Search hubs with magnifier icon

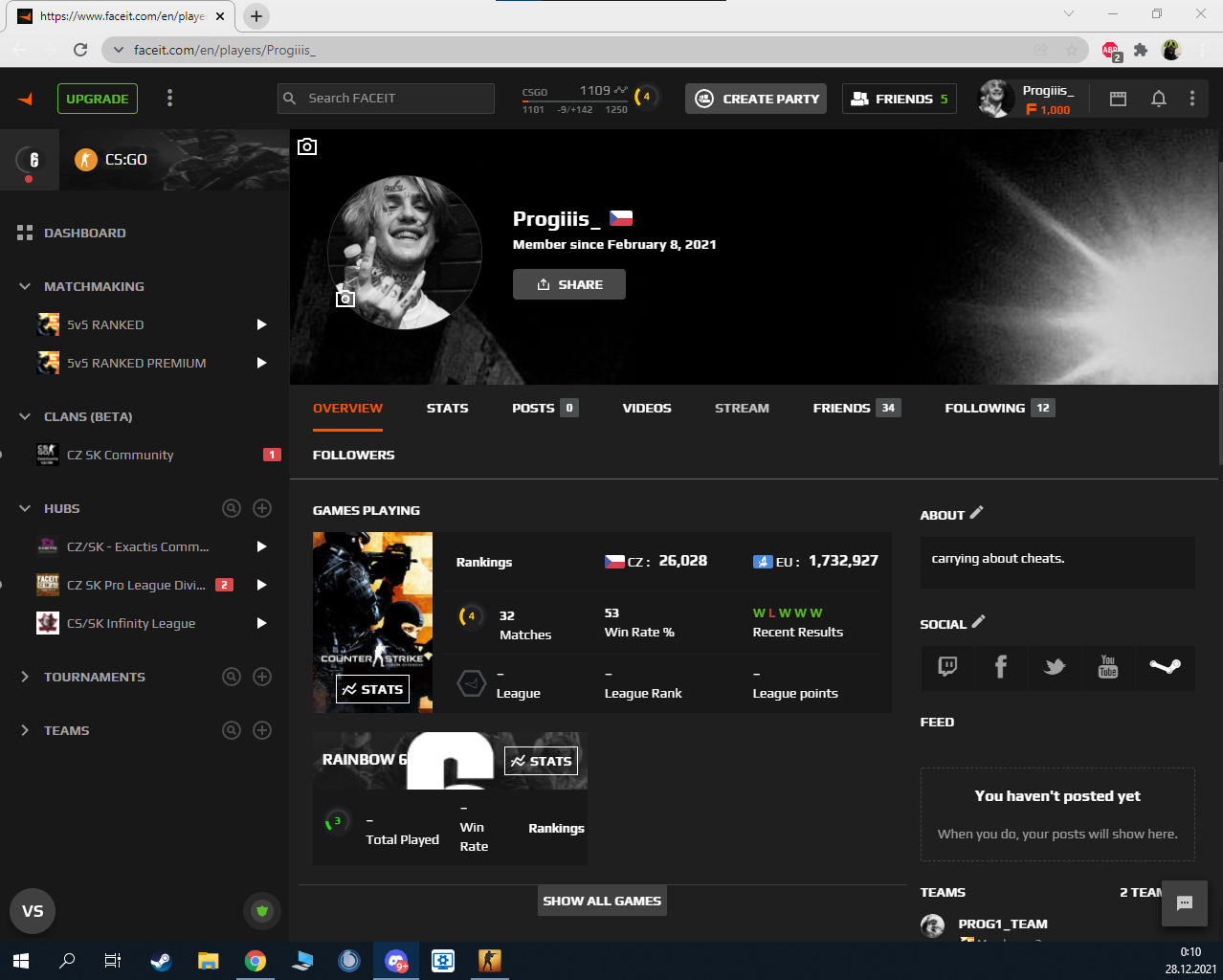(232, 508)
